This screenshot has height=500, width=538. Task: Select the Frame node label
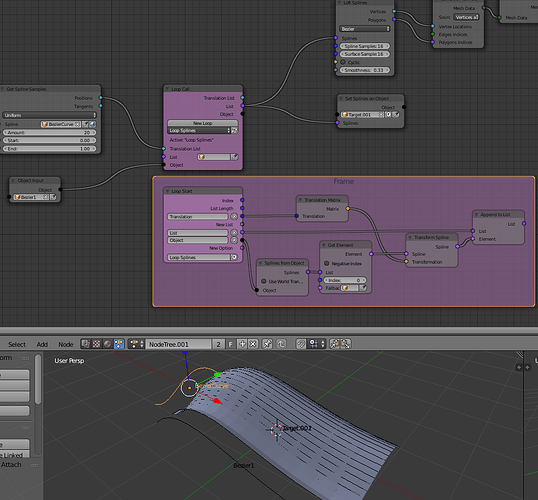click(343, 181)
